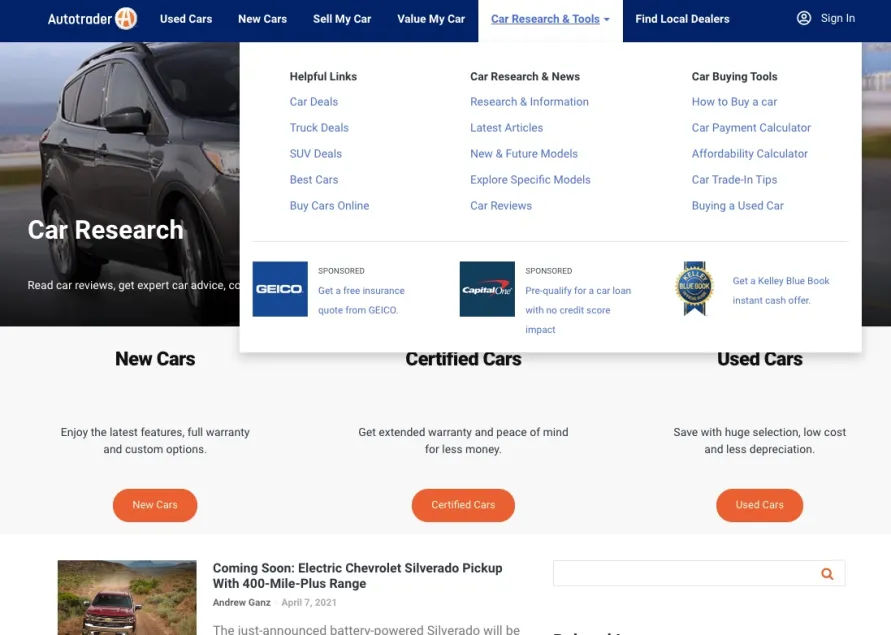Click Capital One pre-qualify car loan link

578,310
